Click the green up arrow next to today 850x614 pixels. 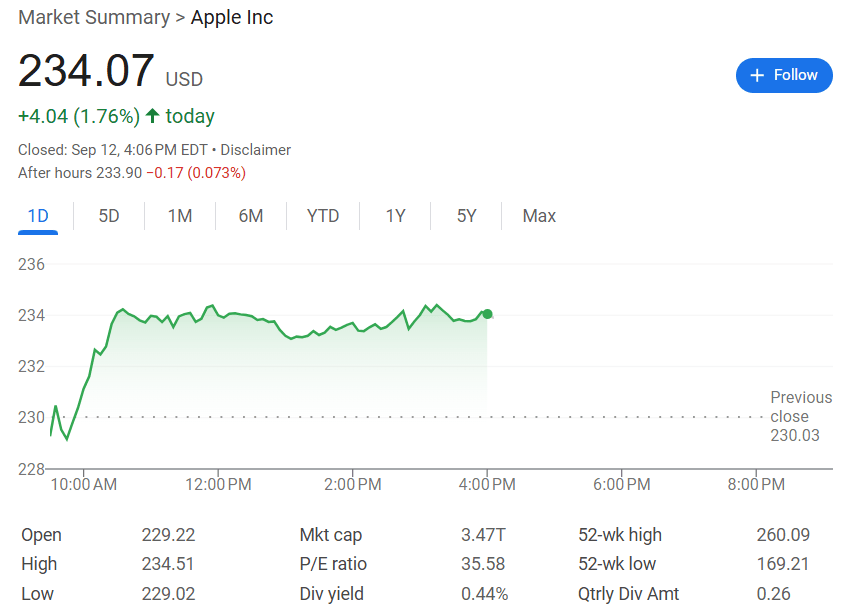[x=152, y=116]
